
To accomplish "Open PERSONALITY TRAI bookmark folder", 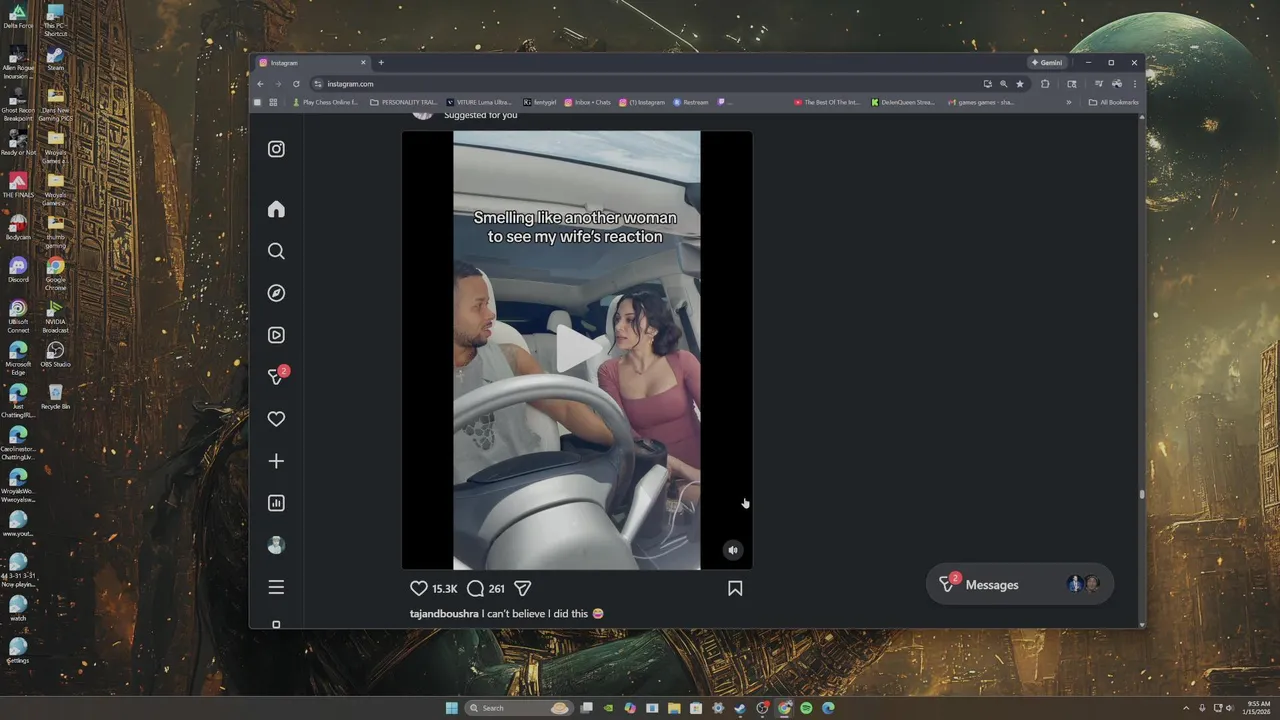I will (404, 102).
